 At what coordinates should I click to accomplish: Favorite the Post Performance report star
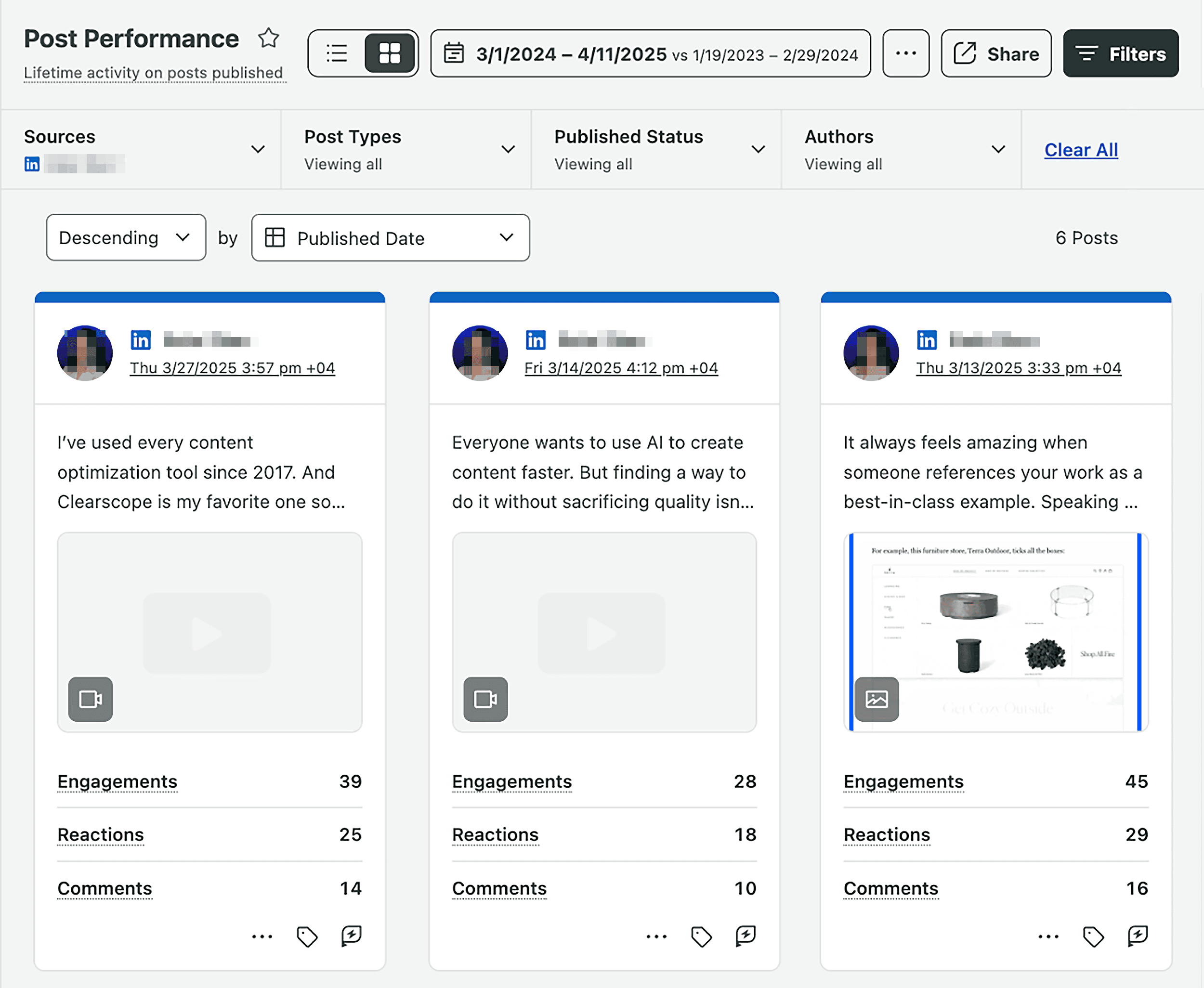(x=268, y=39)
